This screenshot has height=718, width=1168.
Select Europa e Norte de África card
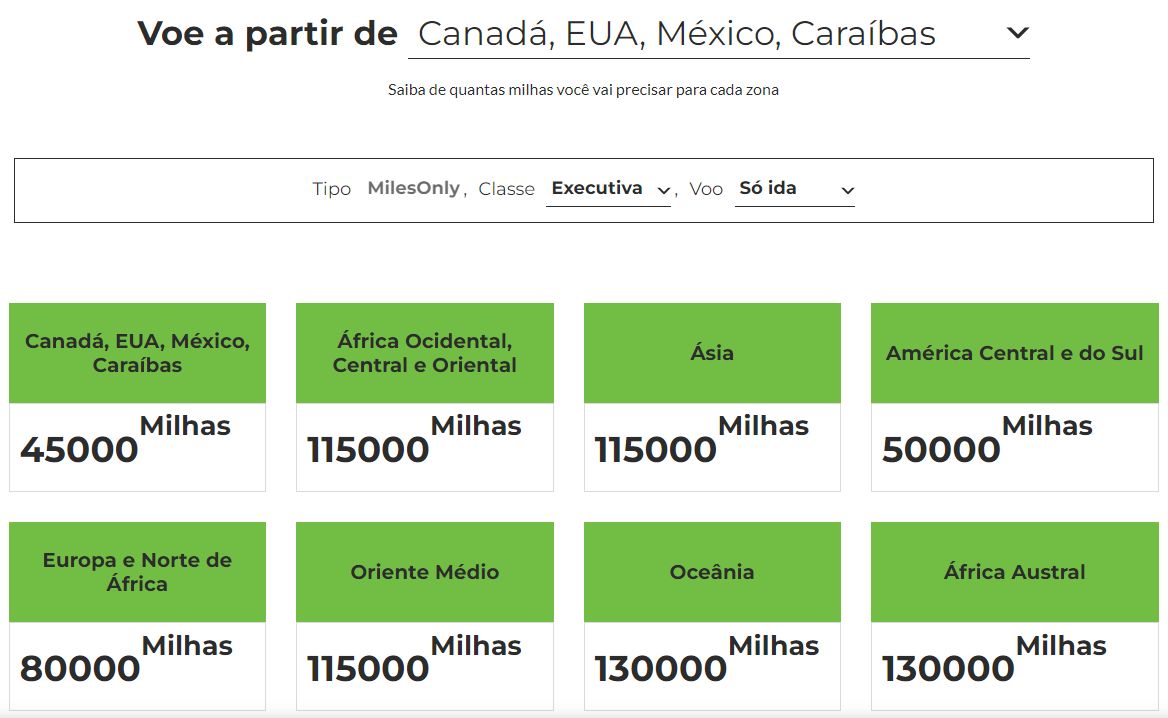pos(137,616)
